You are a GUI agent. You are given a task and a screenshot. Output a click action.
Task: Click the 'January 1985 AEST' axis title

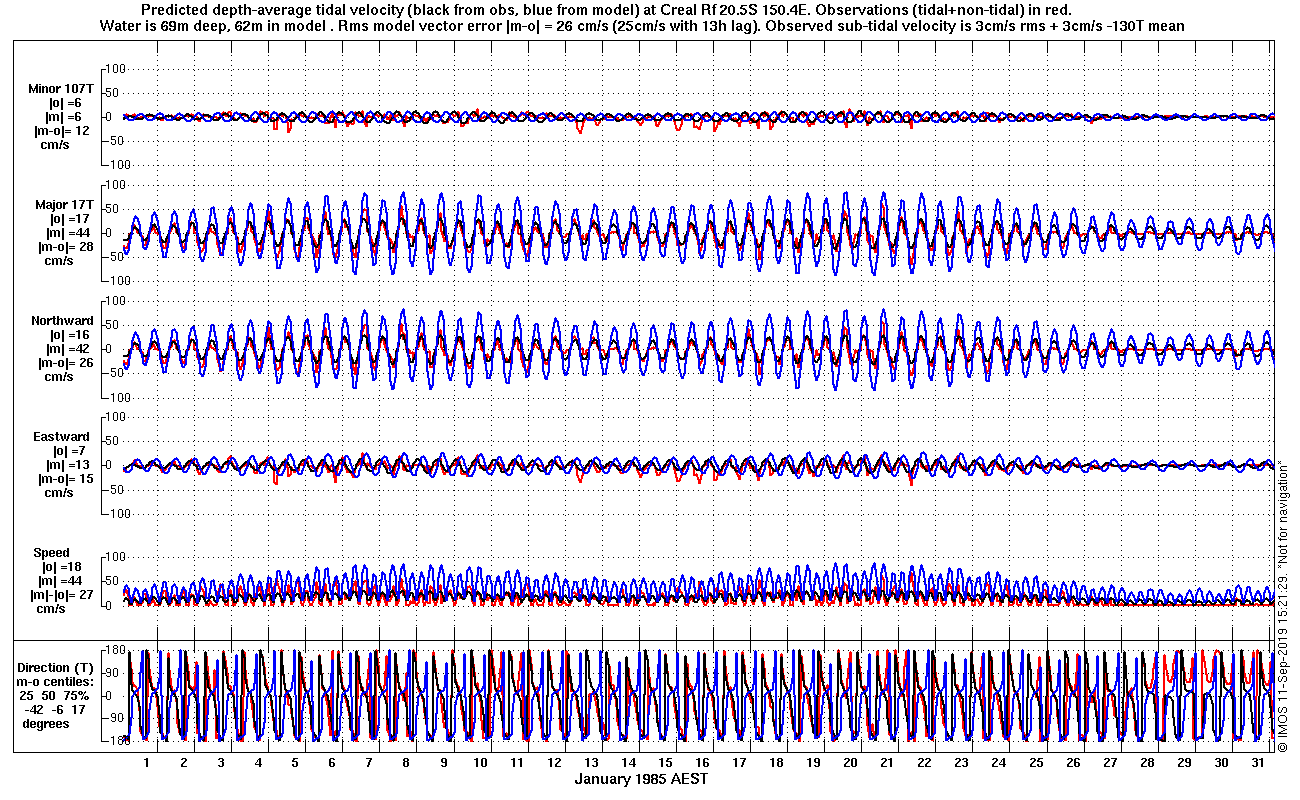click(x=642, y=778)
